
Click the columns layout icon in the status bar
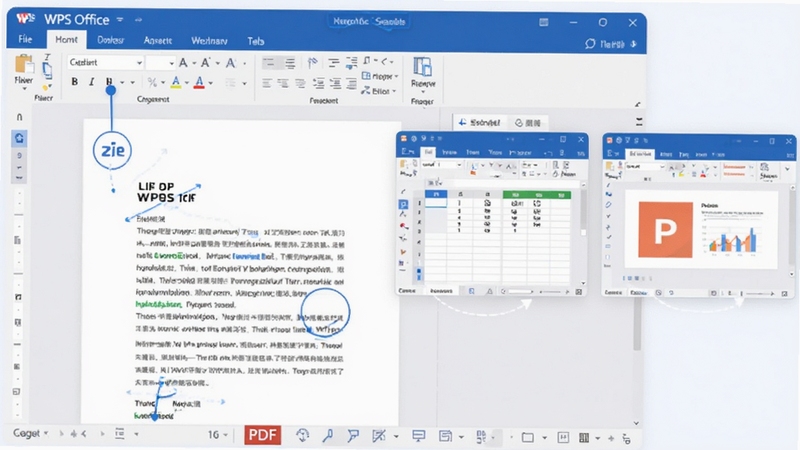584,437
